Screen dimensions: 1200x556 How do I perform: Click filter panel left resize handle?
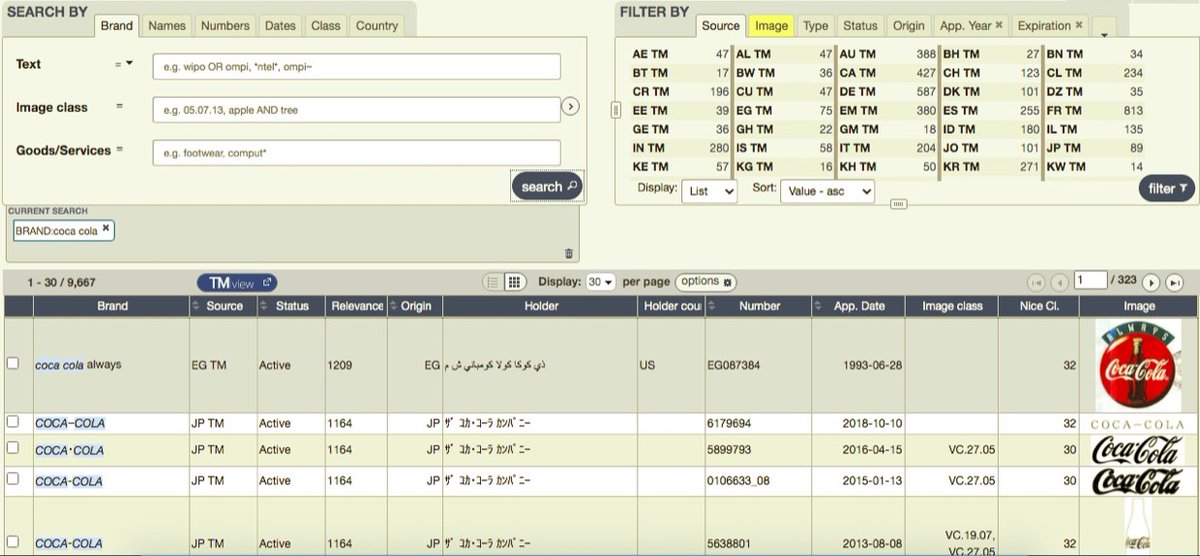point(616,110)
